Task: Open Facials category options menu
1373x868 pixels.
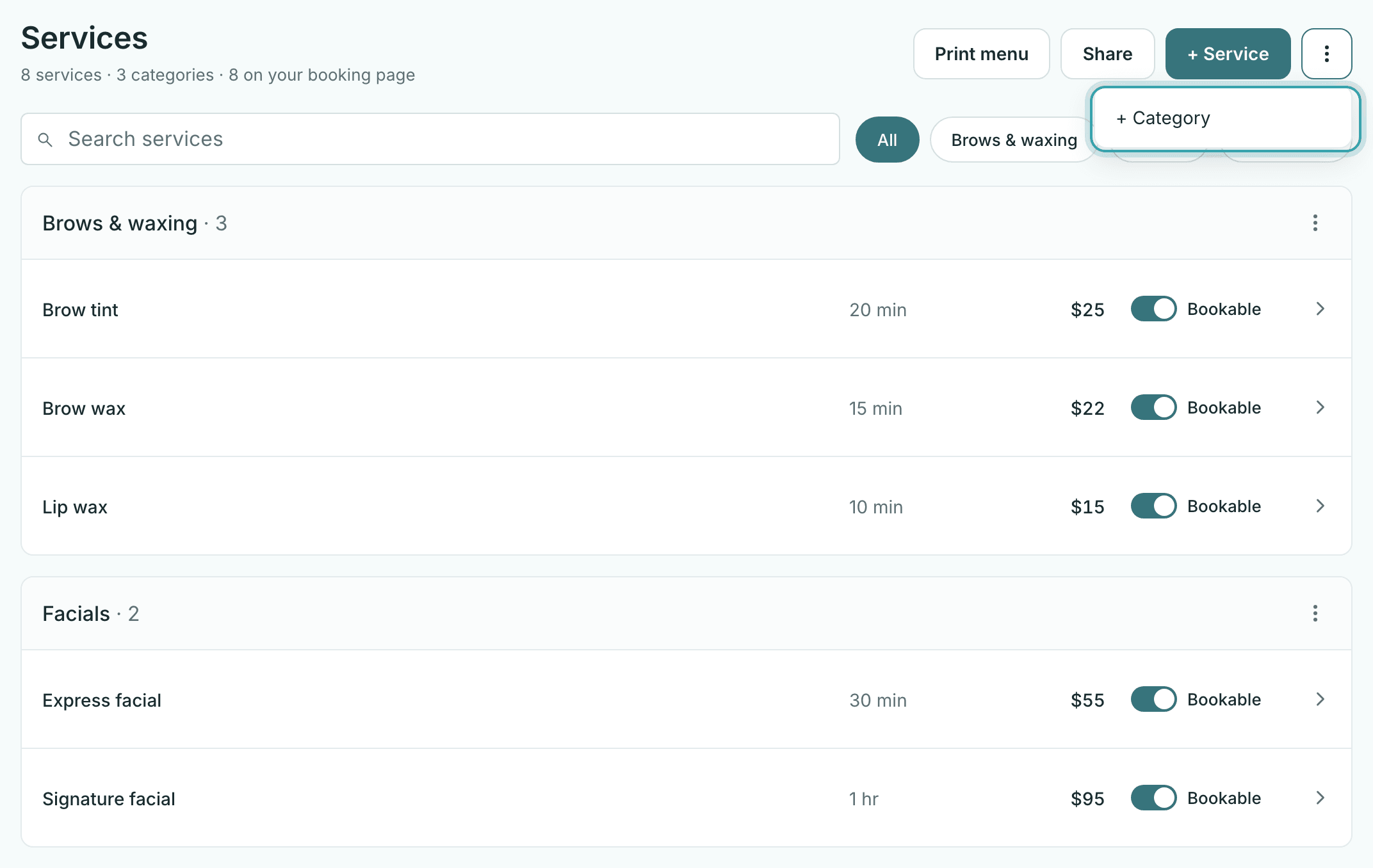Action: click(x=1315, y=613)
